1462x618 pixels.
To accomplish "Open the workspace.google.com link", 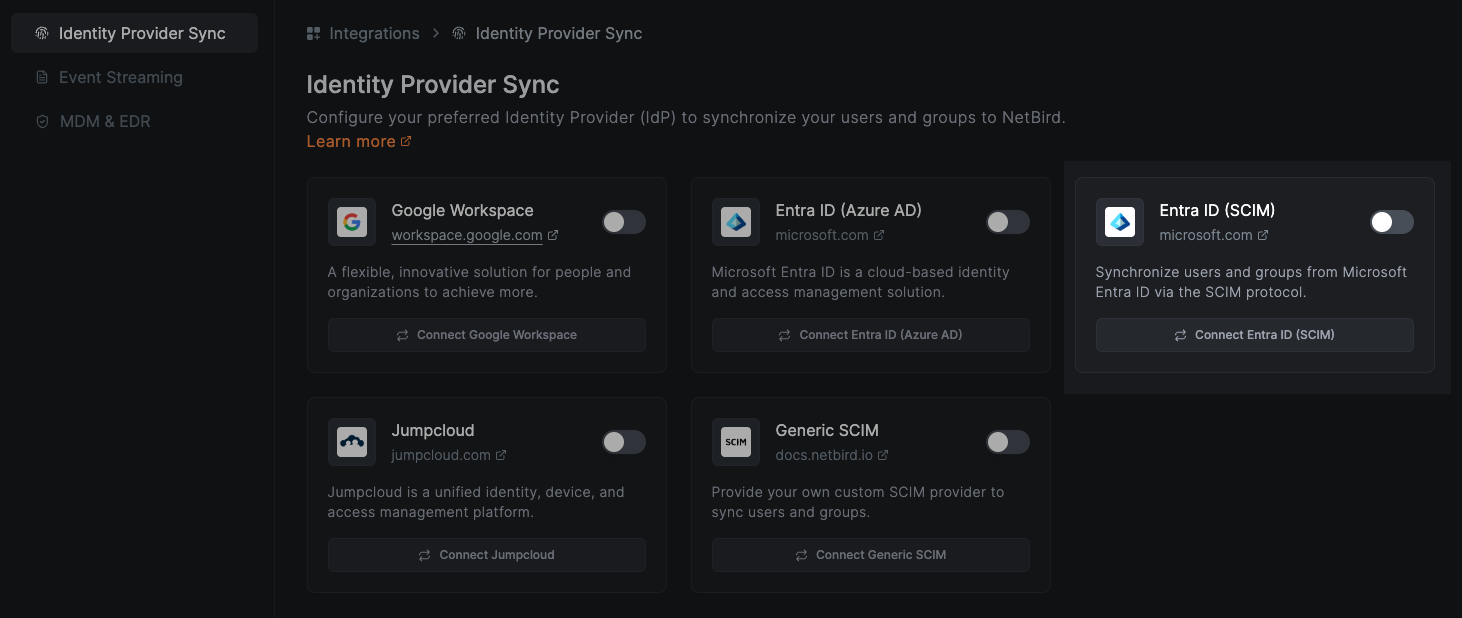I will click(x=467, y=235).
